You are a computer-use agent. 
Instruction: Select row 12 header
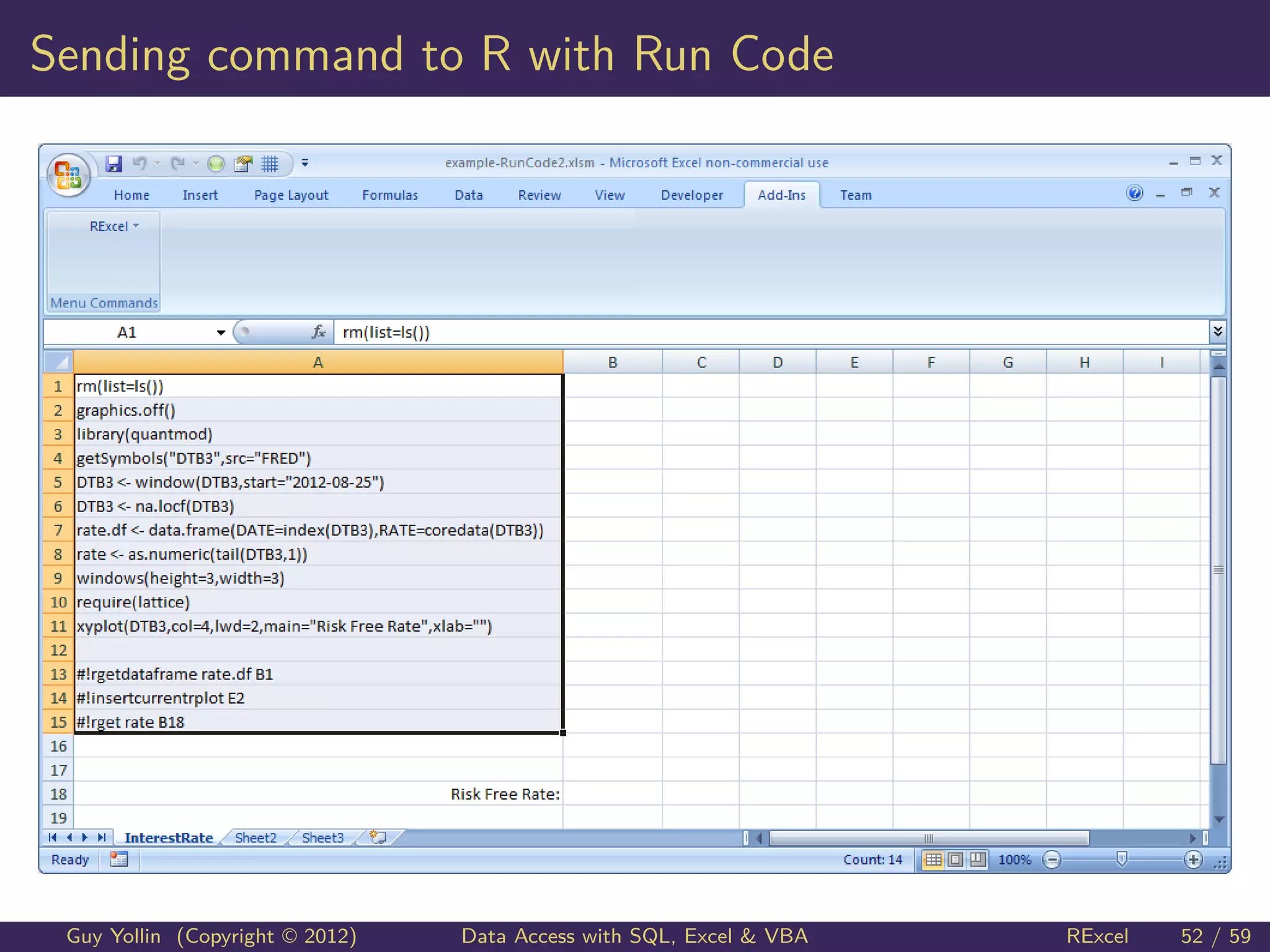click(x=58, y=650)
